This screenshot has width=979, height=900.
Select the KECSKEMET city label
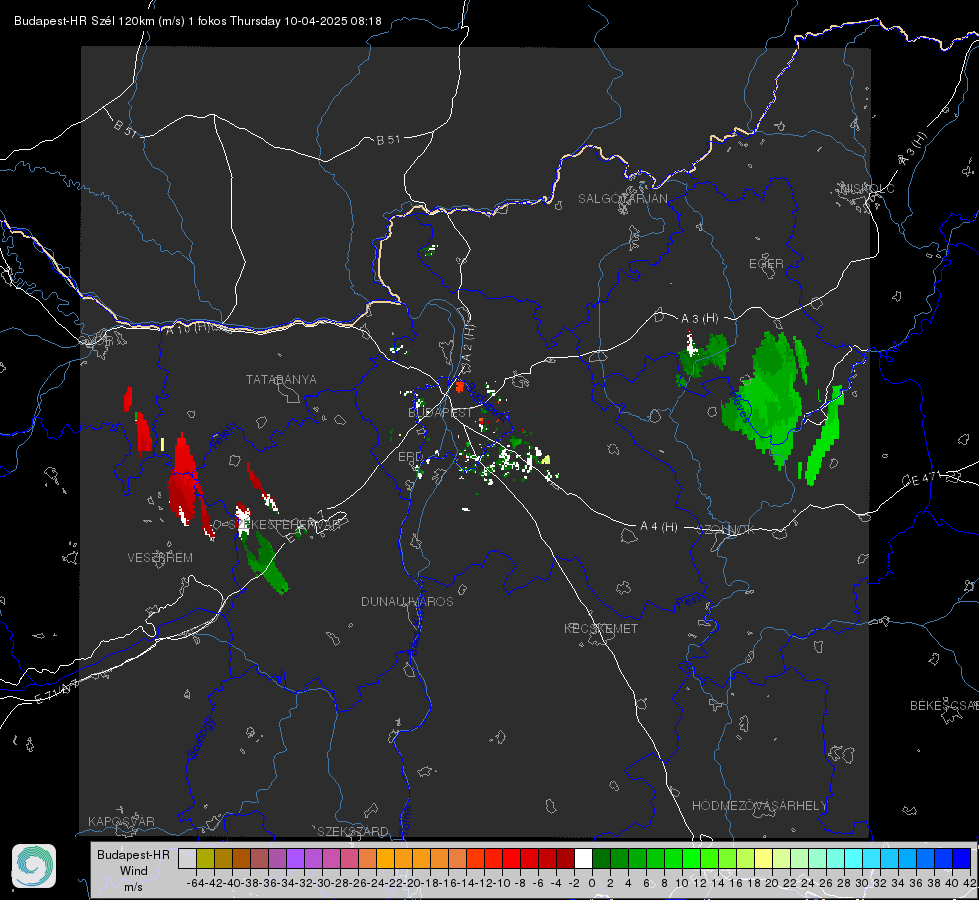[601, 628]
